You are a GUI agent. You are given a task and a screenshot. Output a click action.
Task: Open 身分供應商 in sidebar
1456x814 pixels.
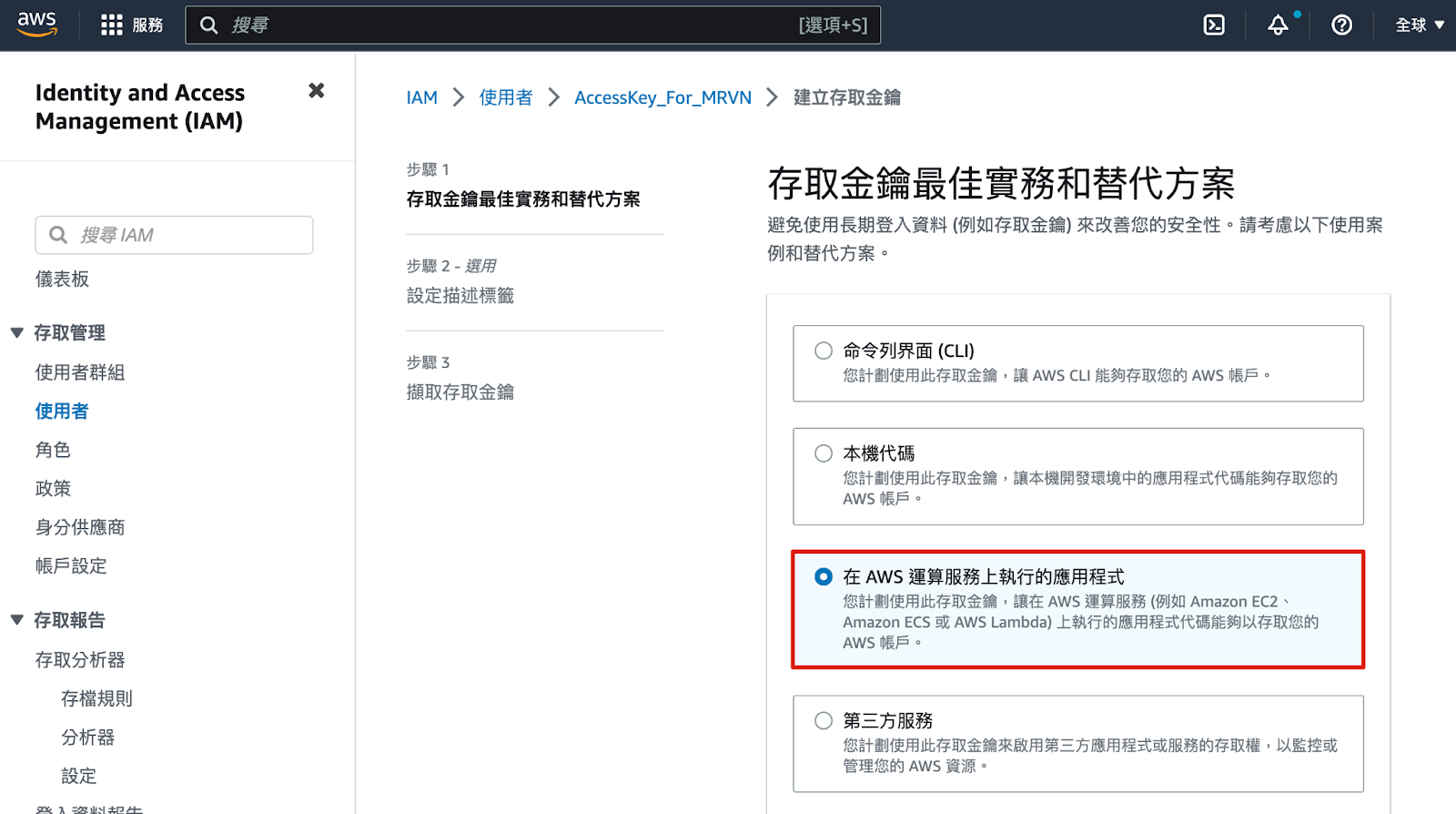80,527
